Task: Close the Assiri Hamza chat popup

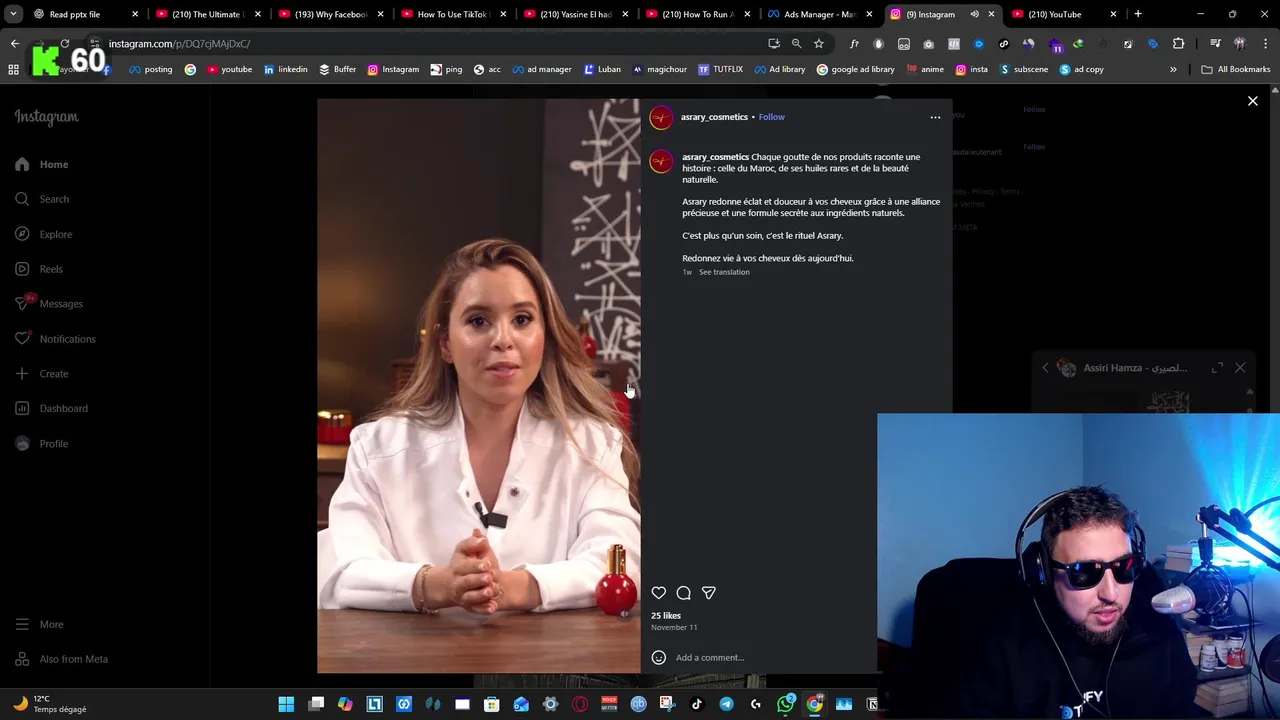Action: pyautogui.click(x=1240, y=368)
